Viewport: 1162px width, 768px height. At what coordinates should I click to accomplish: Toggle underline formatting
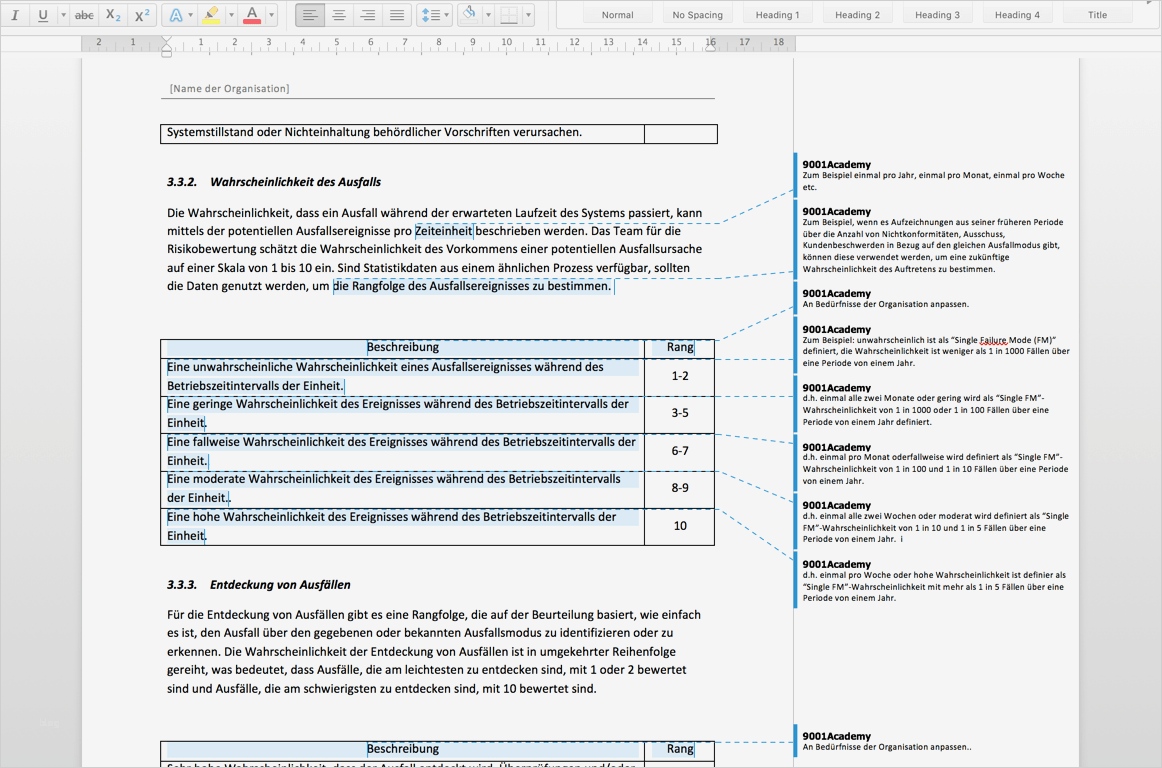click(x=43, y=15)
